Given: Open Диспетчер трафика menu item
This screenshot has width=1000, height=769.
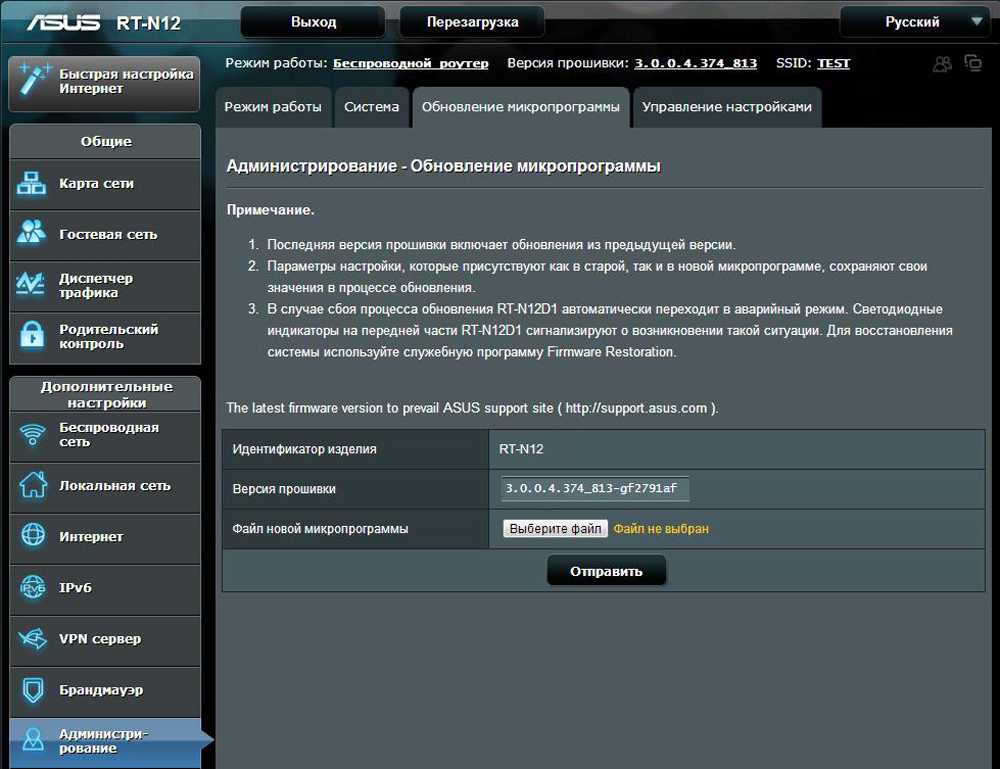Looking at the screenshot, I should tap(105, 286).
